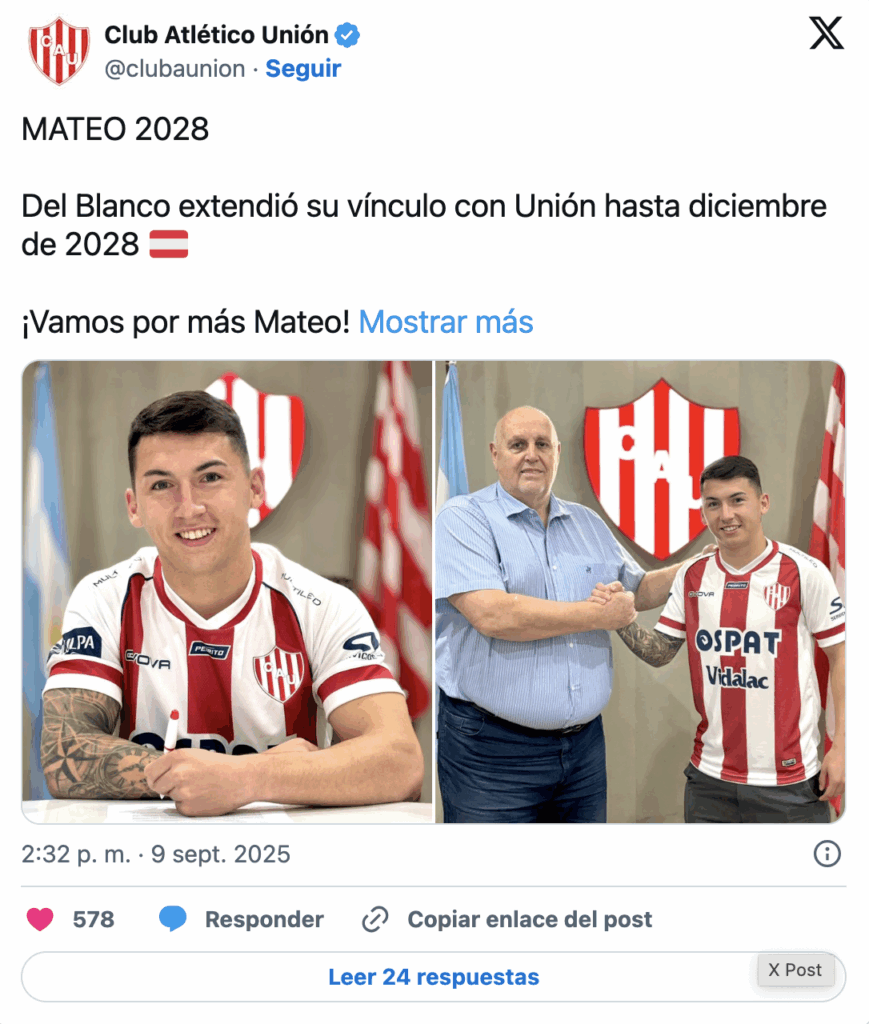The image size is (869, 1024).
Task: Click the blue reply bubble icon
Action: [x=173, y=919]
